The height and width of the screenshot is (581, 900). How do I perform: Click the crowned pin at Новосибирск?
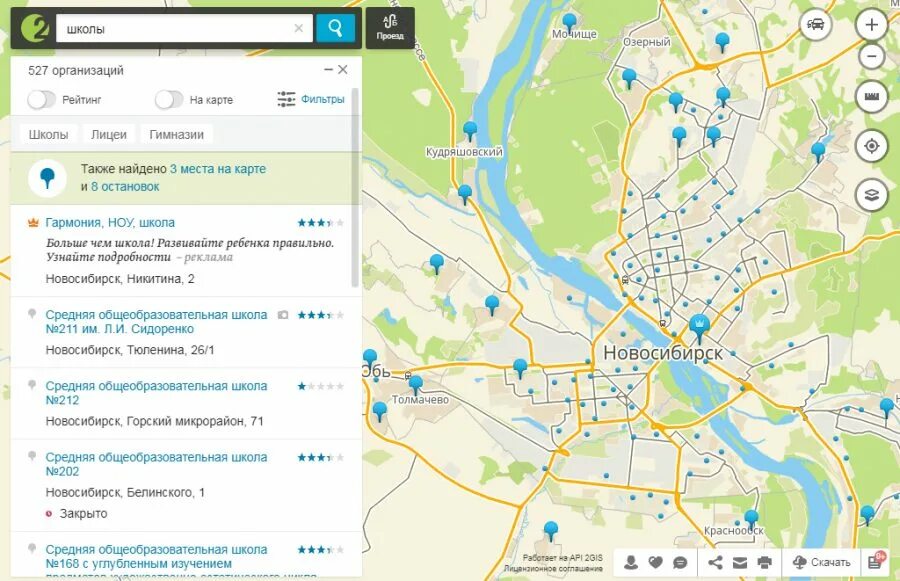tap(699, 327)
